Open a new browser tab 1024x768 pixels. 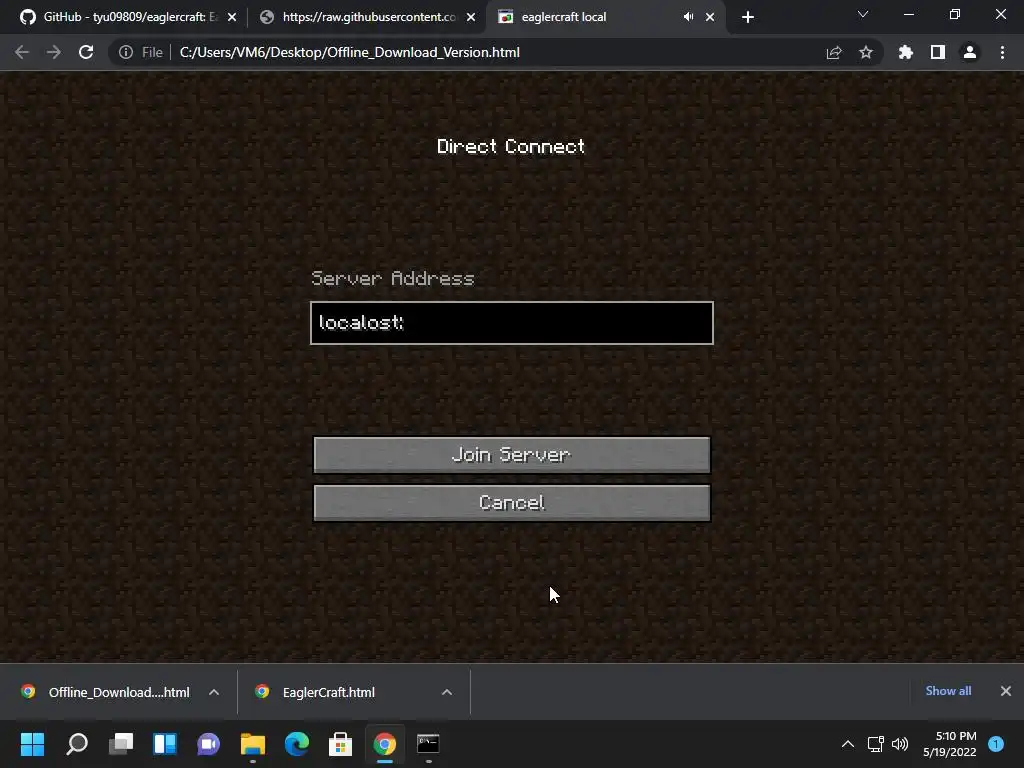pyautogui.click(x=748, y=17)
